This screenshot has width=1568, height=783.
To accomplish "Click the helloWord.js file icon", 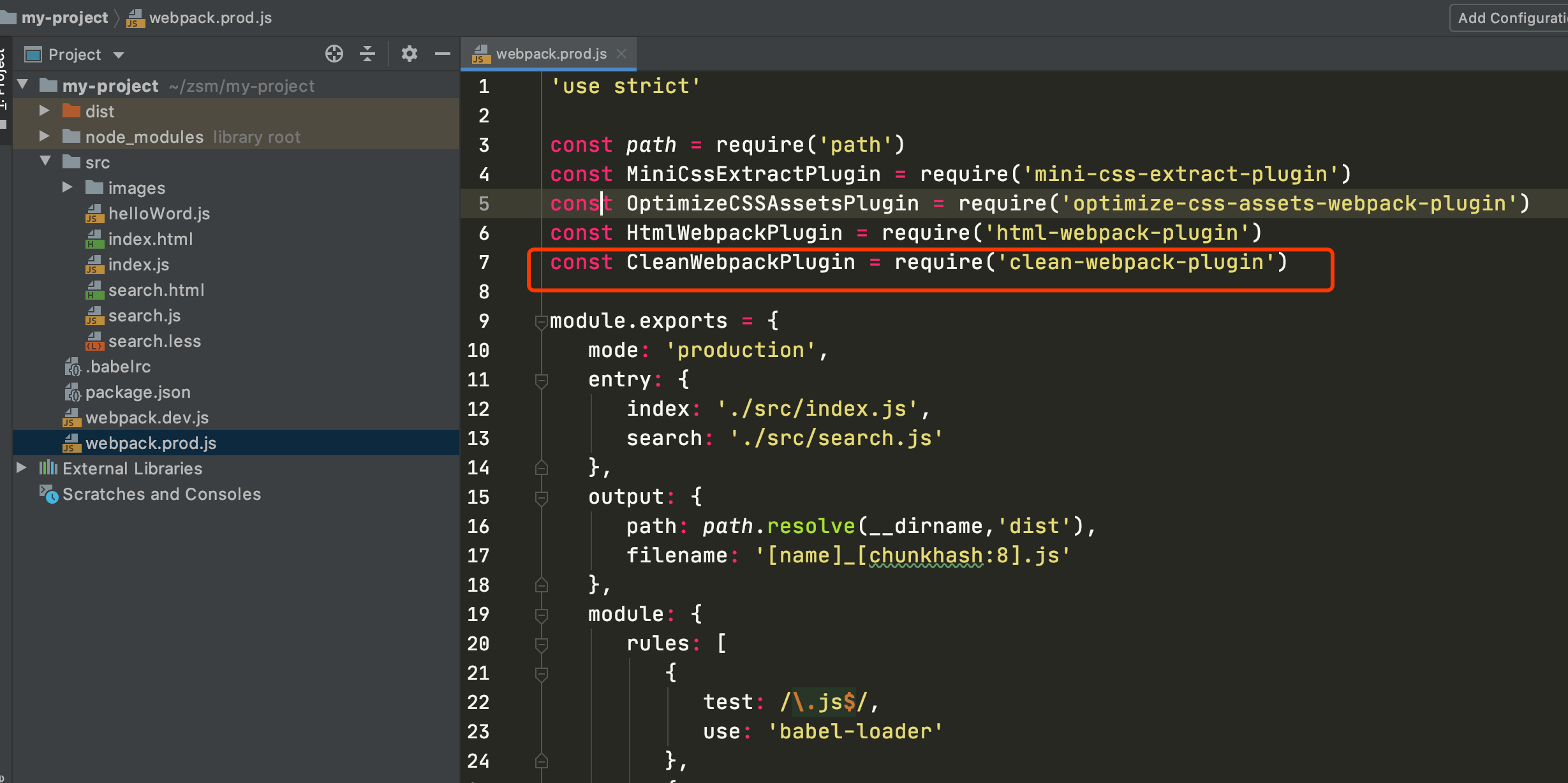I will [94, 214].
